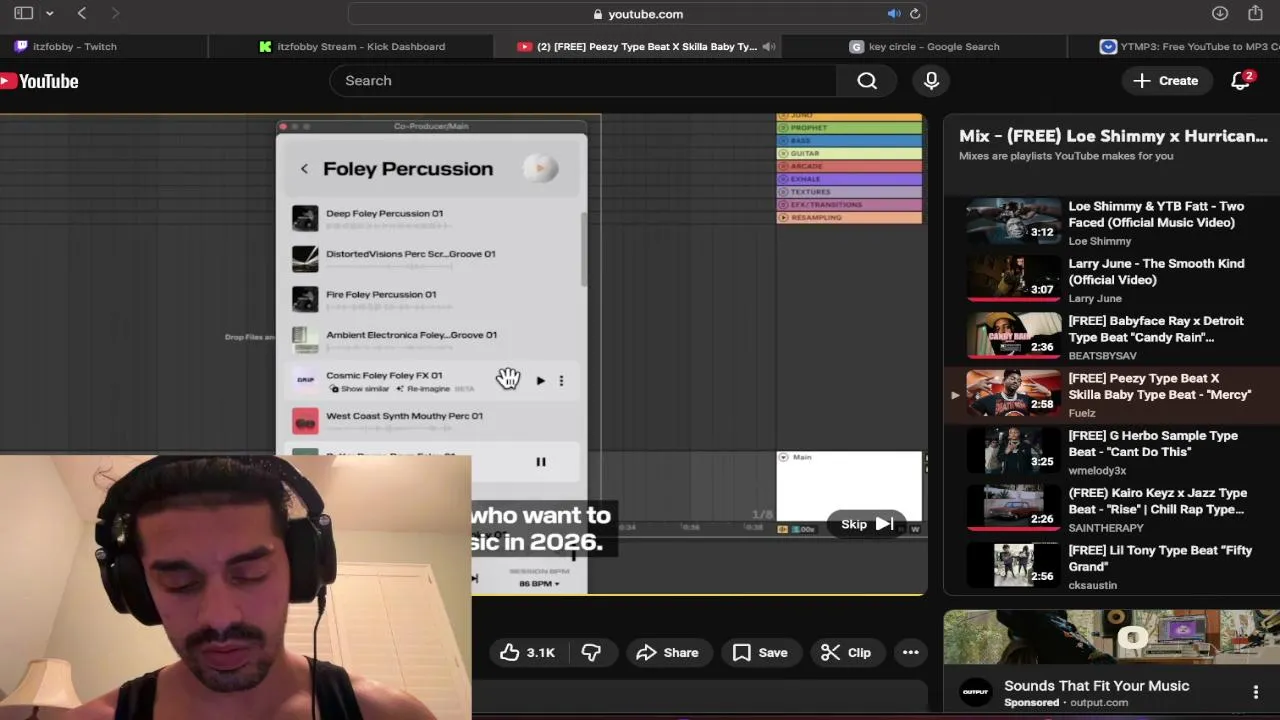1280x720 pixels.
Task: Go back from Foley Percussion list
Action: coord(304,169)
